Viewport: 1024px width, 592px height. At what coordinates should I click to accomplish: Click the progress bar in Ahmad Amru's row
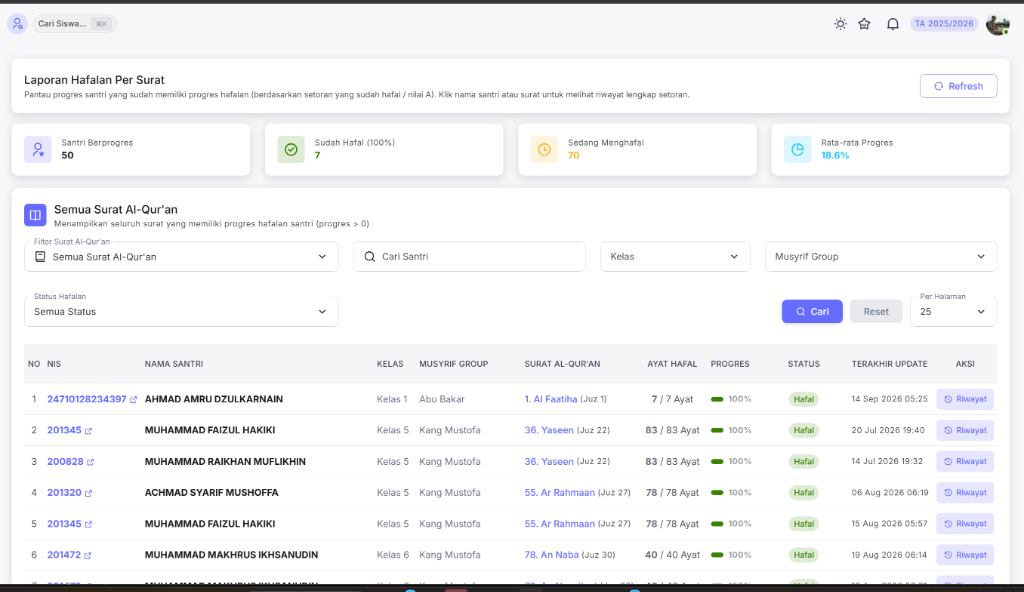[x=717, y=399]
